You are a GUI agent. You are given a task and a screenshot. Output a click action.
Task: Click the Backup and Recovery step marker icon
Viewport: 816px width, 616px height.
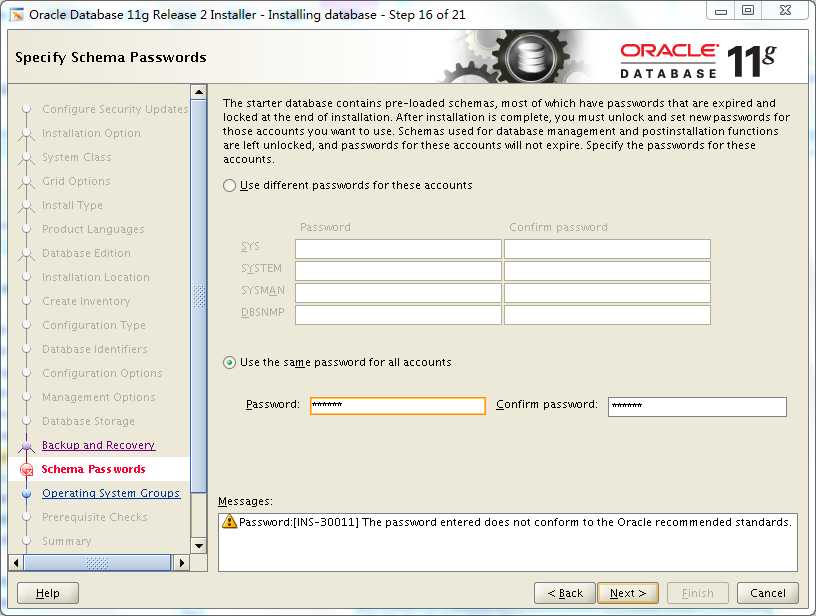coord(26,446)
